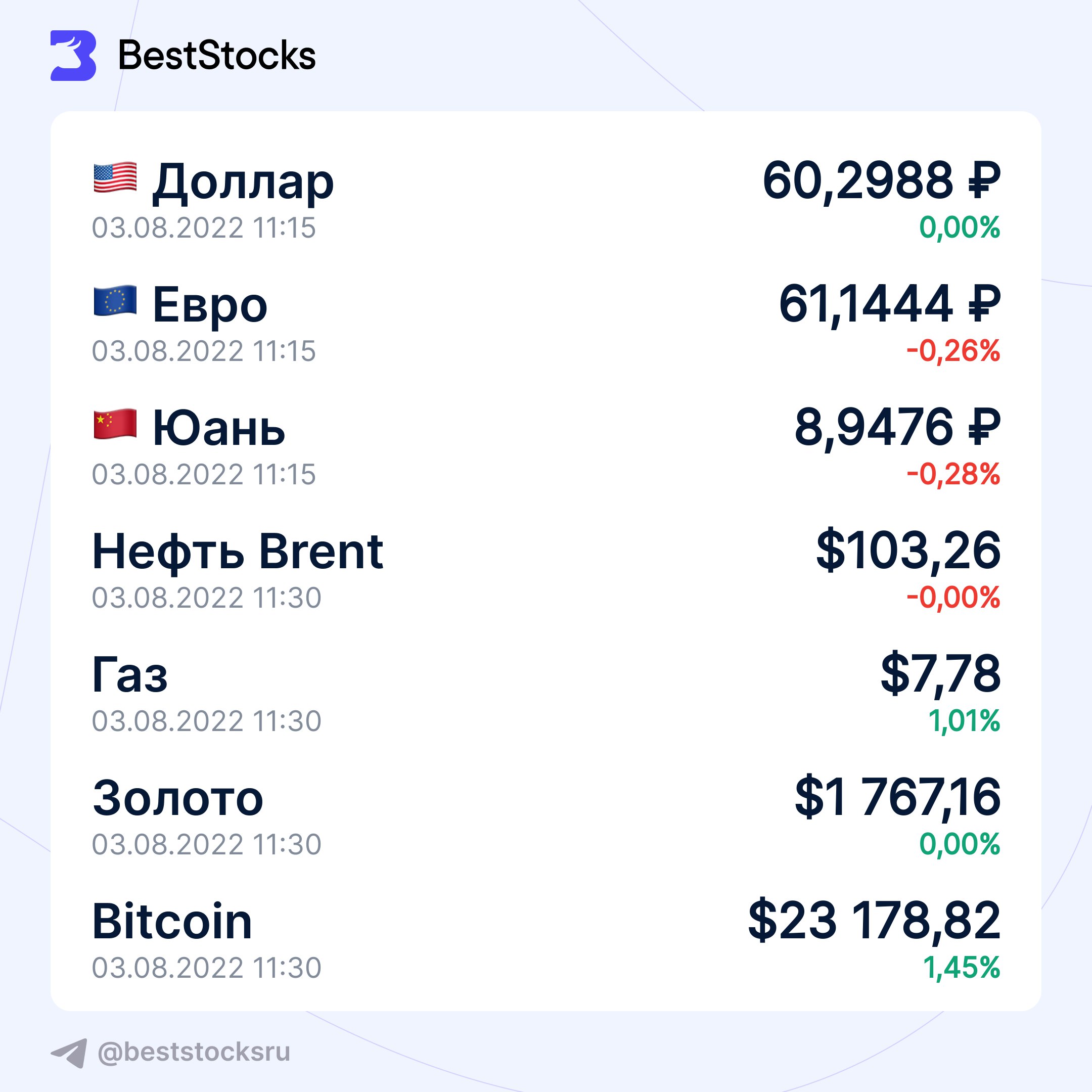Click the euro rate 61,1444 ₽

889,304
